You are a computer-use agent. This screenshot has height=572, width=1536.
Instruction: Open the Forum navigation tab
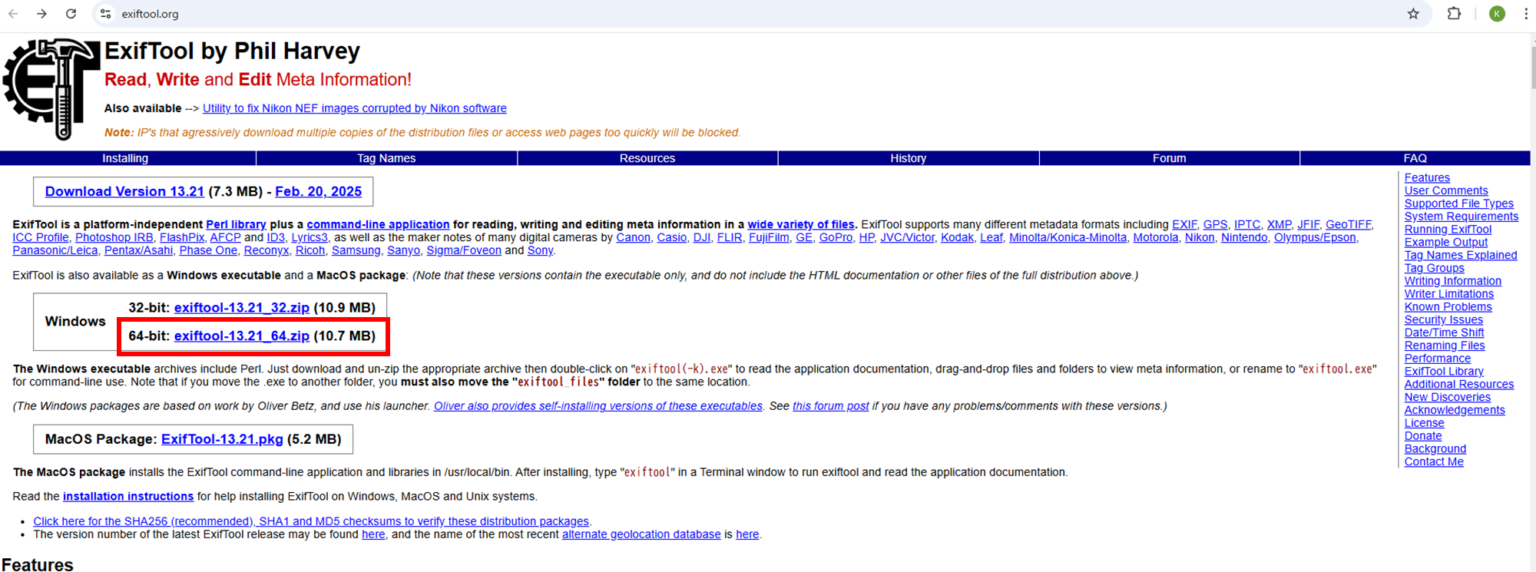[x=1169, y=158]
